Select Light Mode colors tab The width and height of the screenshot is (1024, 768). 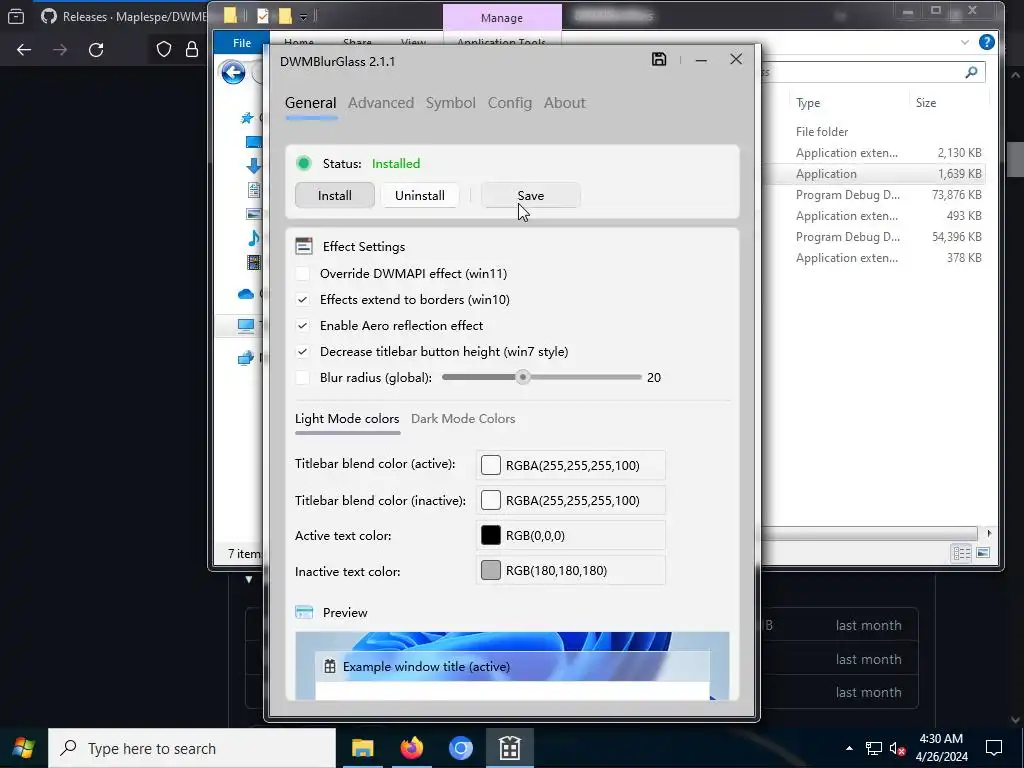coord(347,419)
